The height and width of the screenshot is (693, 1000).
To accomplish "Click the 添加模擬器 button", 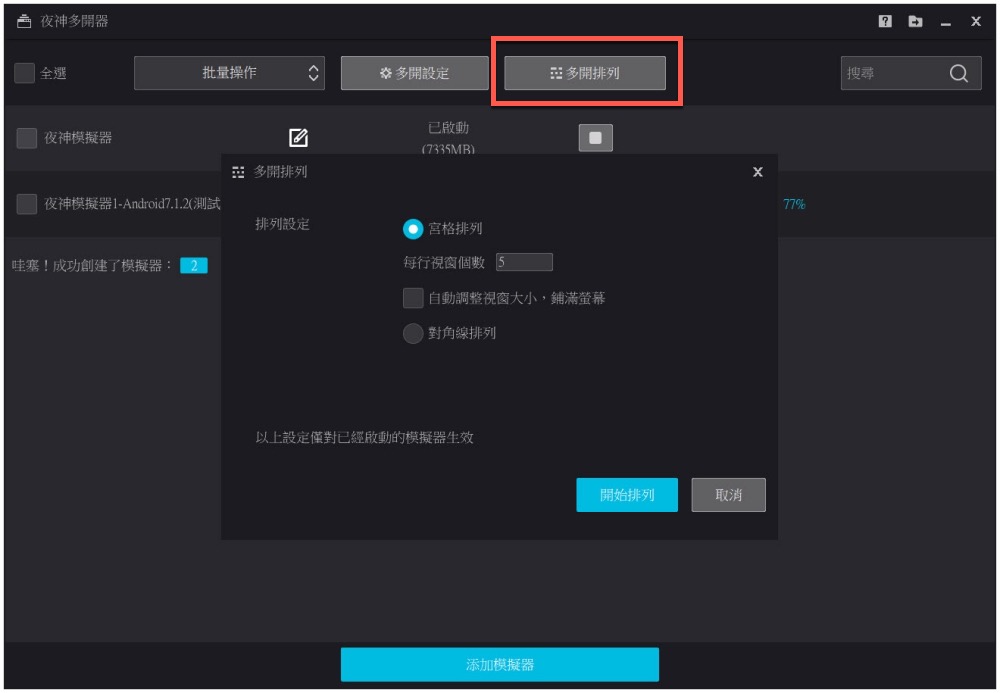I will point(499,664).
